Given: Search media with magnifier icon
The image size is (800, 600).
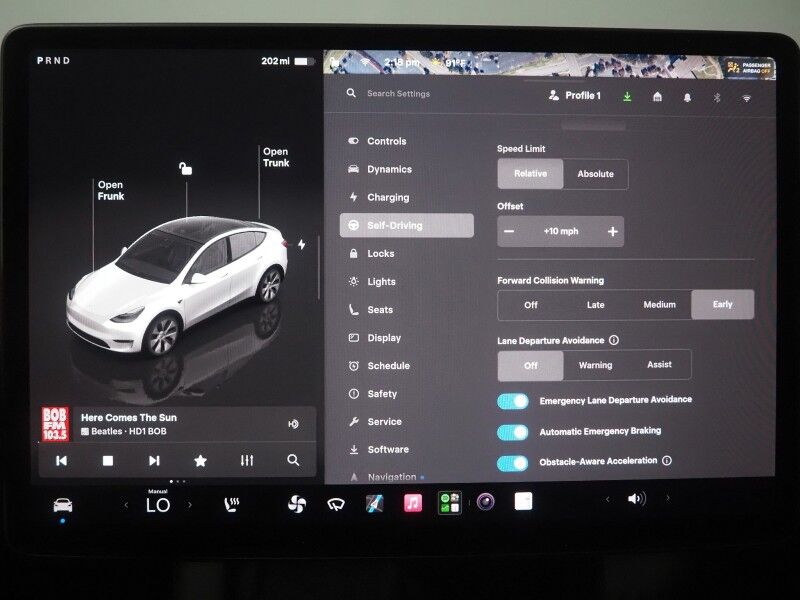Looking at the screenshot, I should click(293, 460).
